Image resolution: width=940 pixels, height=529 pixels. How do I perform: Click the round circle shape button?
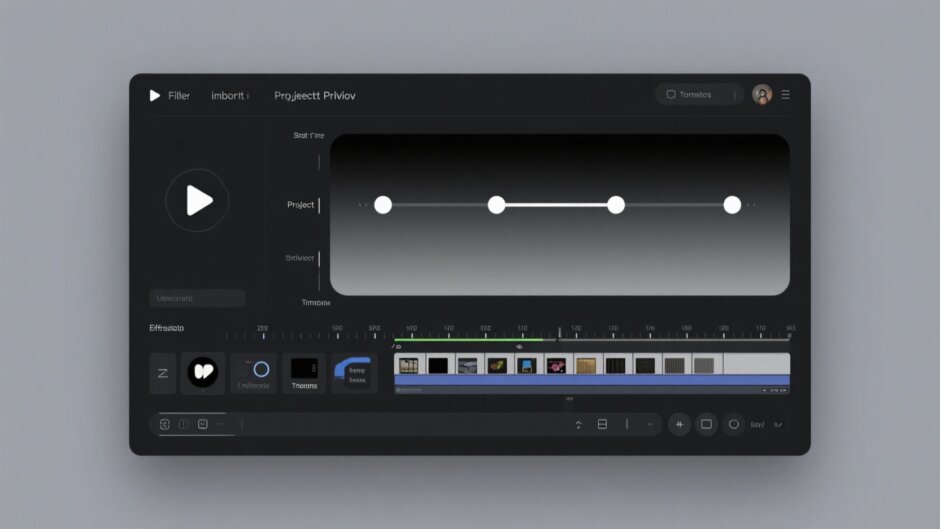point(734,424)
